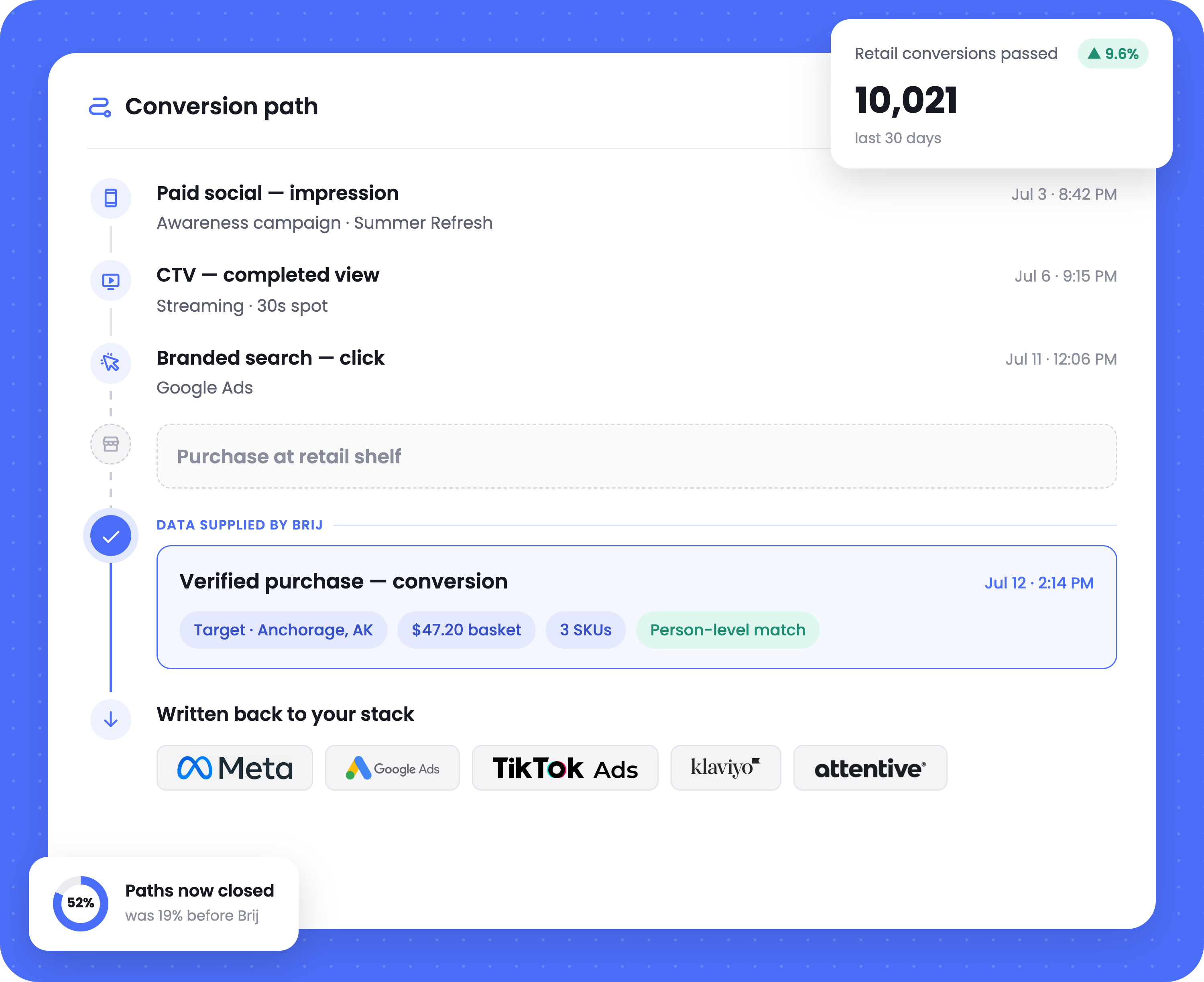Click the Streaming · 30s spot subtitle
This screenshot has width=1204, height=982.
pos(242,305)
